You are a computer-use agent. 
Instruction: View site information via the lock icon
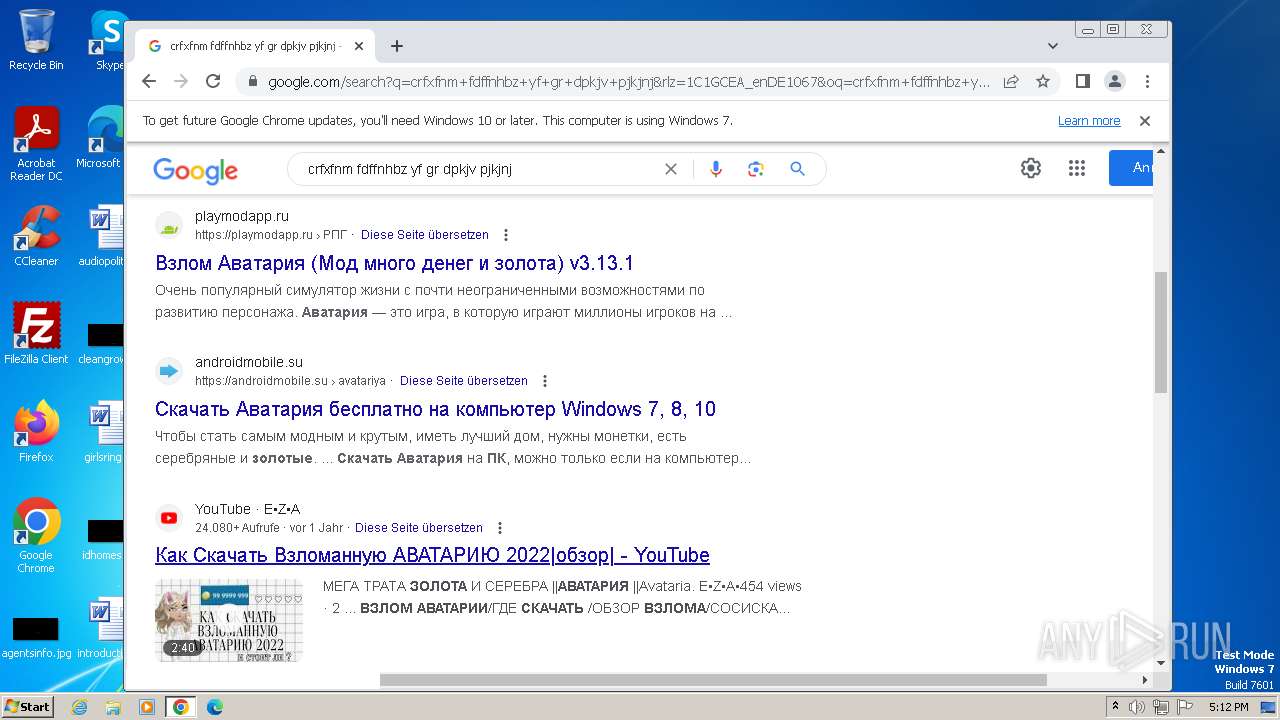click(253, 82)
